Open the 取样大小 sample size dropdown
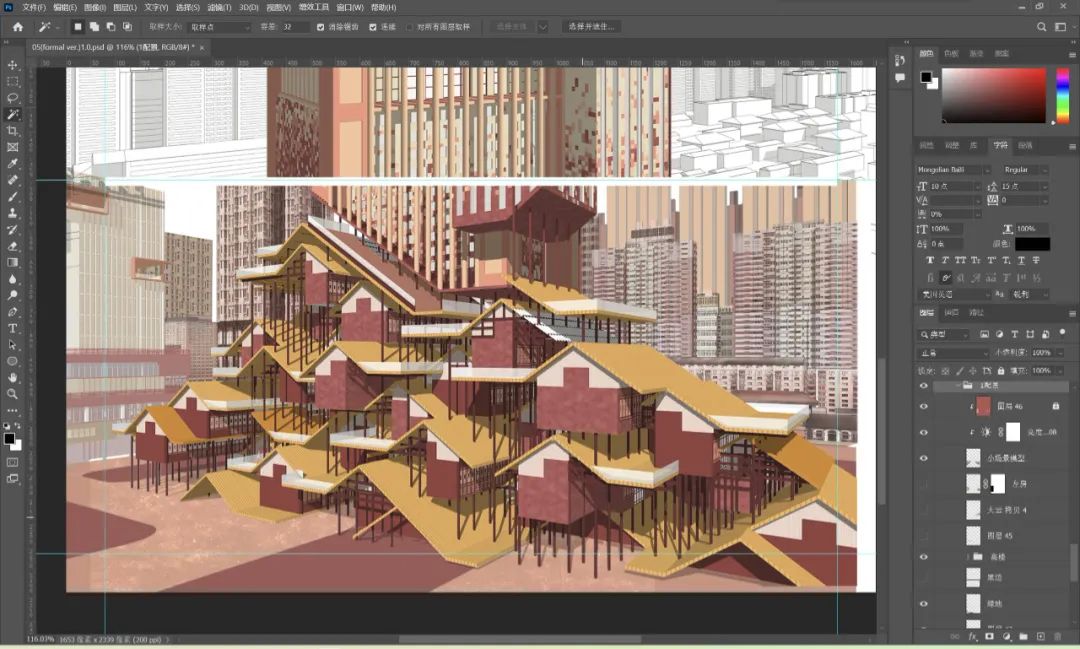The width and height of the screenshot is (1080, 649). point(219,27)
